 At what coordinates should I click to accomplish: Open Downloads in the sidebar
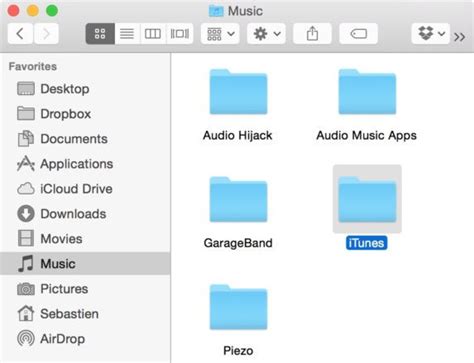(x=85, y=214)
